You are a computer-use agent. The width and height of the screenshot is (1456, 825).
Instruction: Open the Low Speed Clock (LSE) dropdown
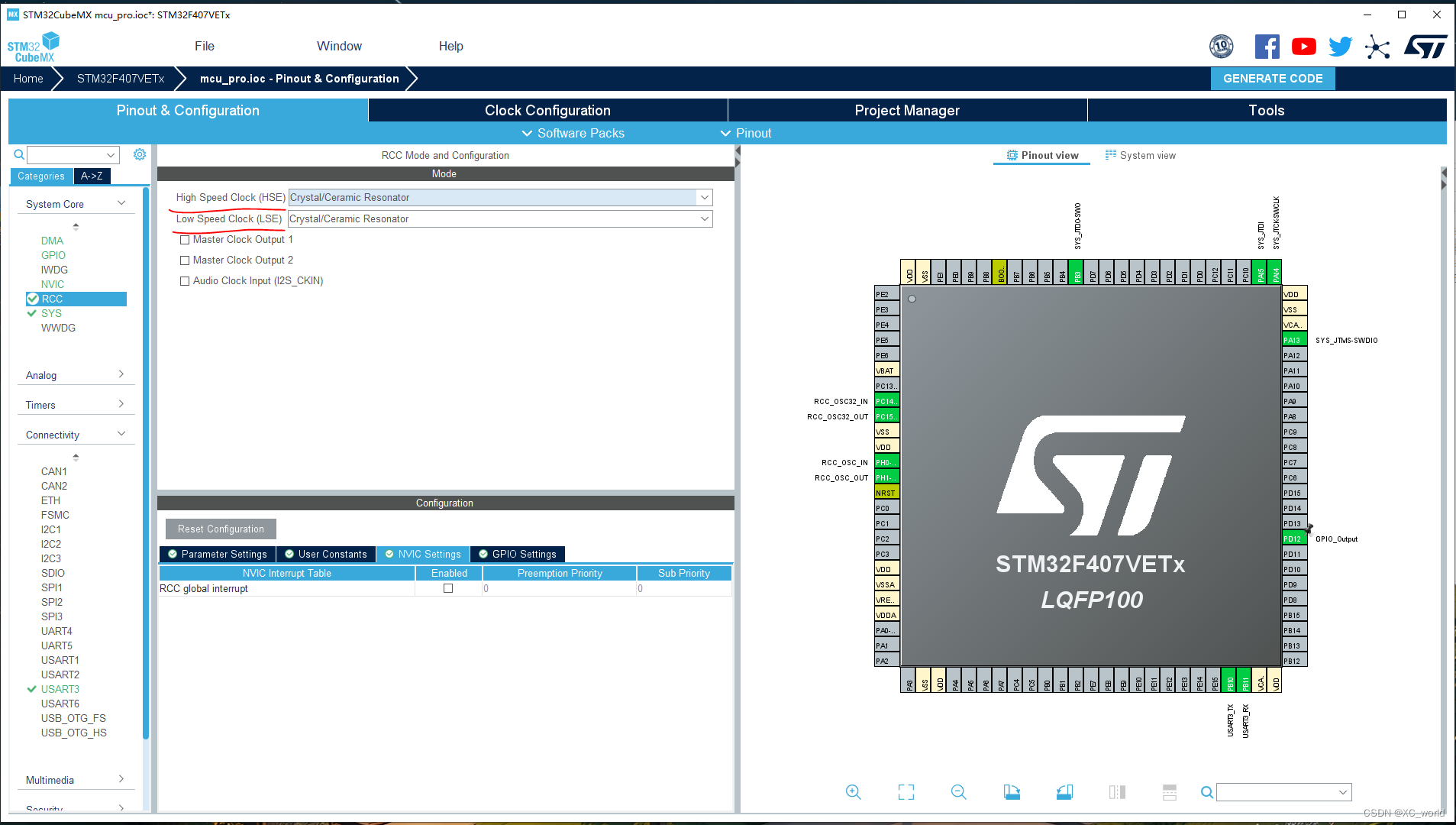[703, 219]
